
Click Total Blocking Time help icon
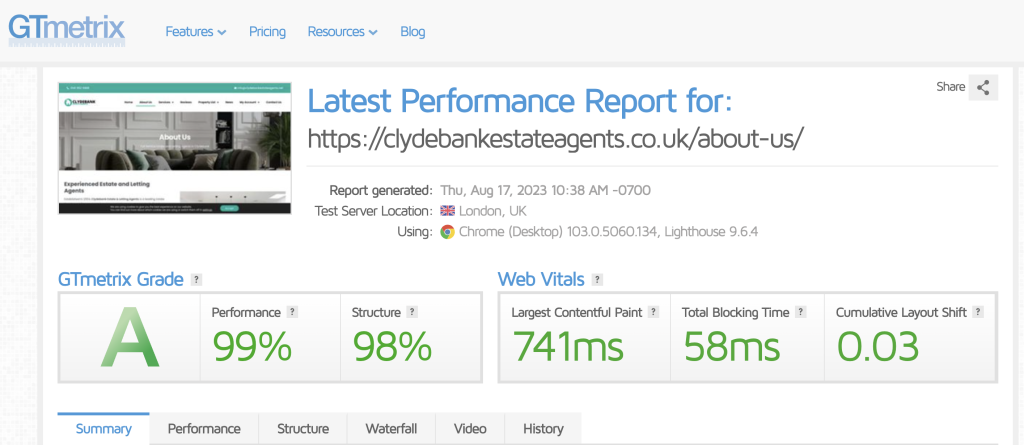[x=801, y=312]
